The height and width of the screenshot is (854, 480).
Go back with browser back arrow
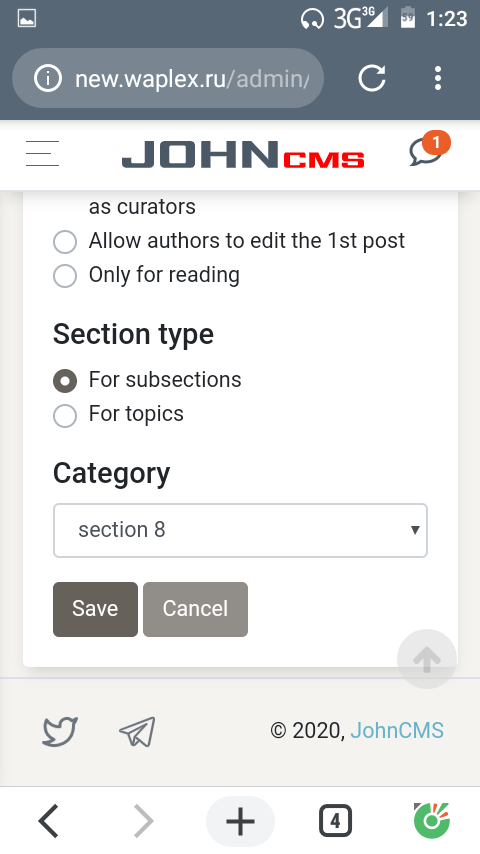[48, 821]
